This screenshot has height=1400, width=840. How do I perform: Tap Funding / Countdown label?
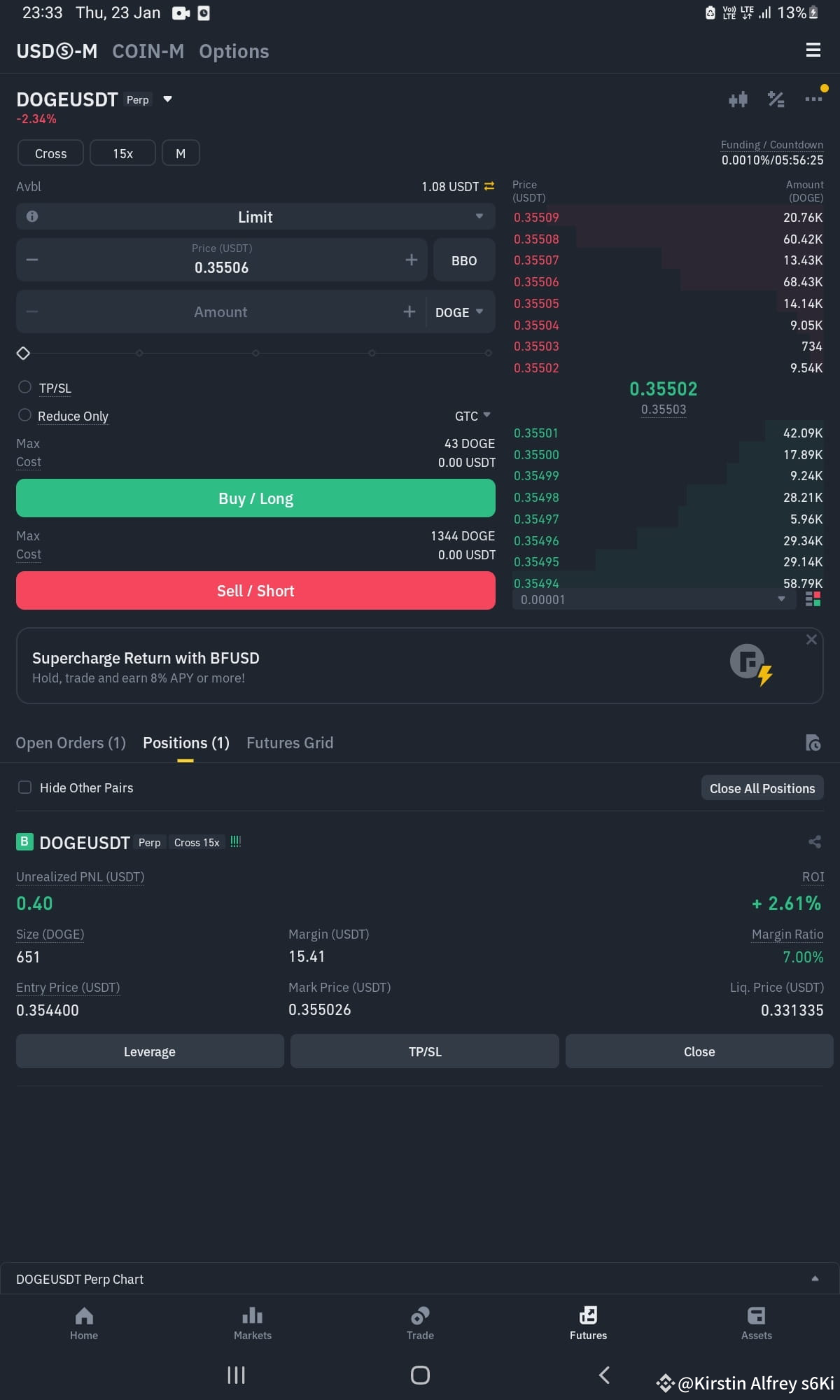[x=772, y=145]
